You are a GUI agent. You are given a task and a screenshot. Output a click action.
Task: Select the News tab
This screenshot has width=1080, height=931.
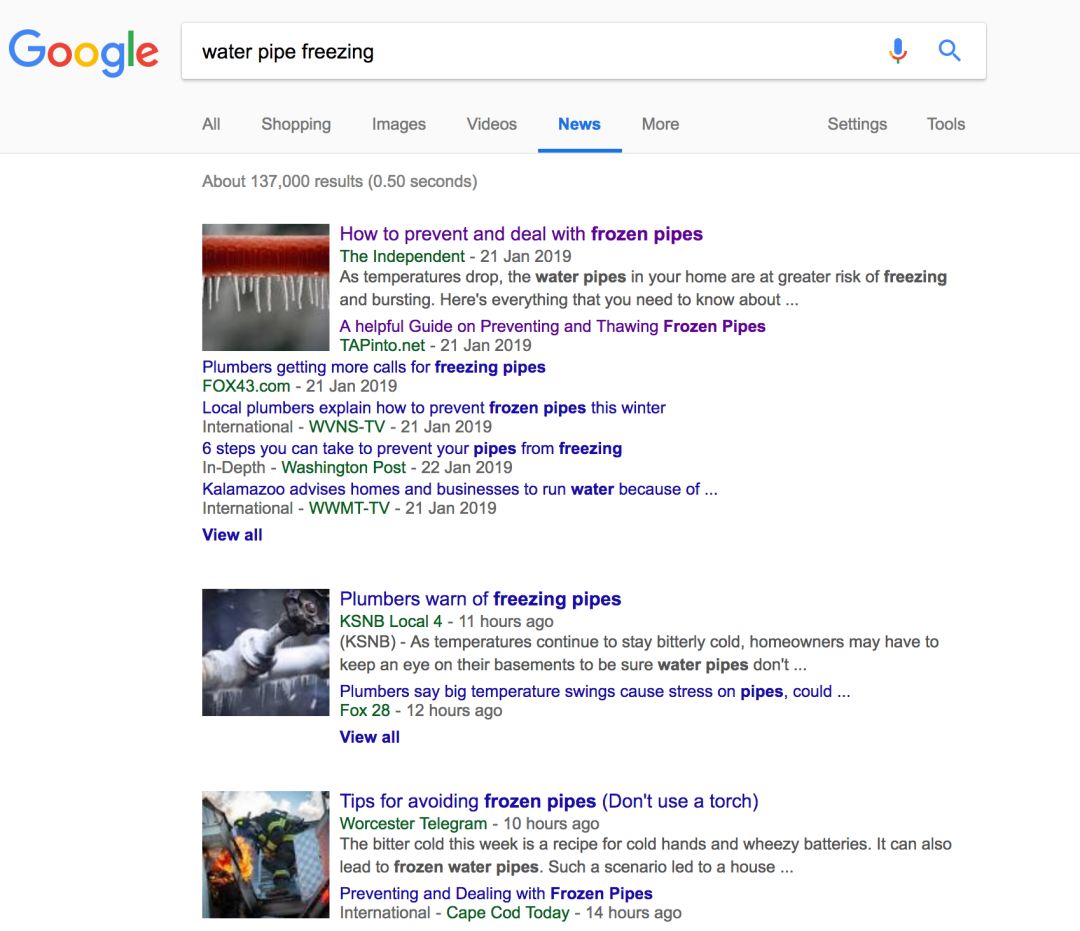579,124
